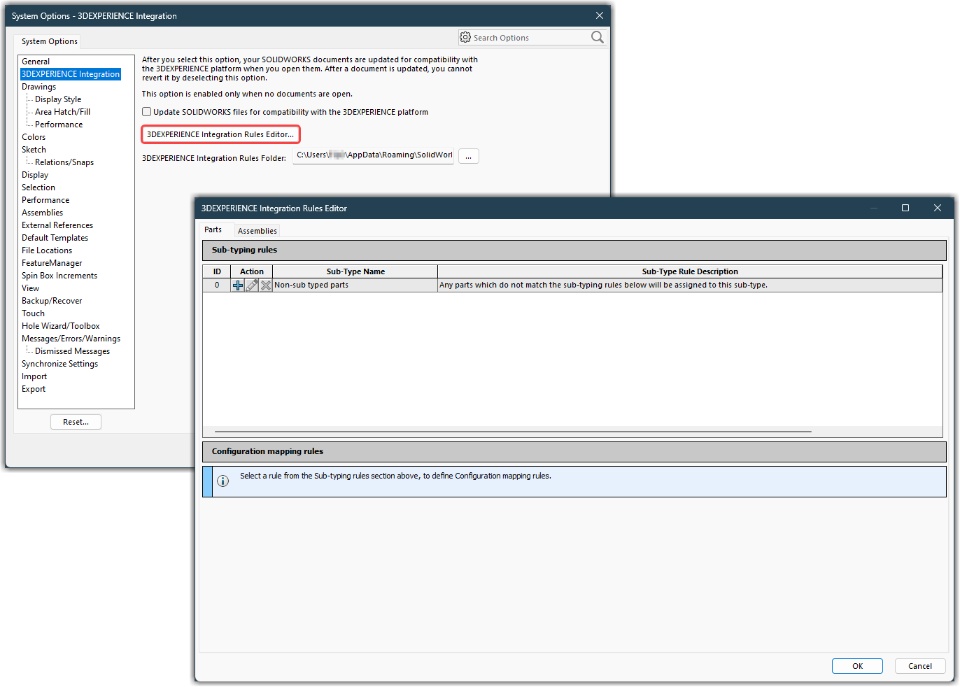Screen dimensions: 960x687
Task: Click the gear icon in Search Options box
Action: (x=465, y=37)
